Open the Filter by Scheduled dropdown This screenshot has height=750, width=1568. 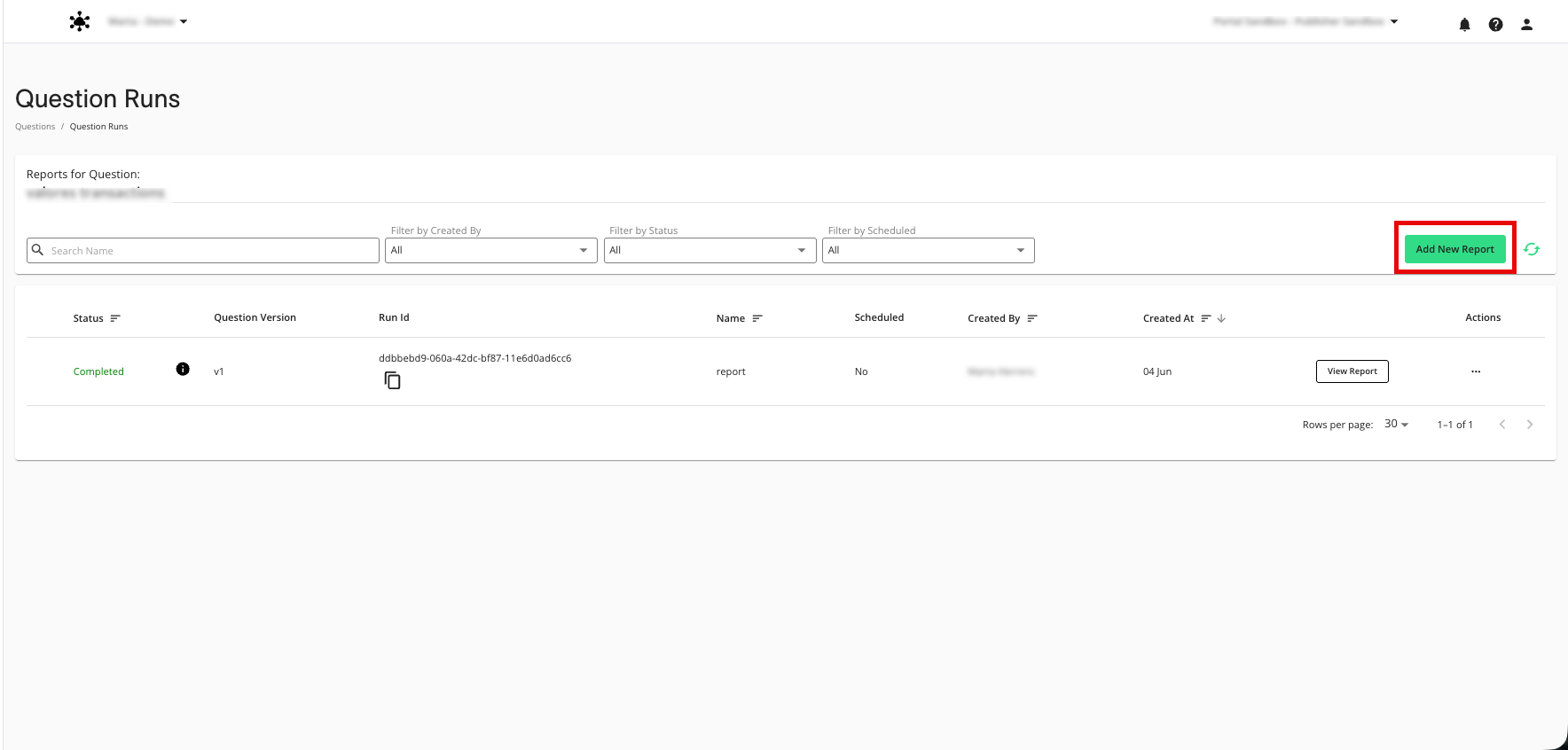928,250
